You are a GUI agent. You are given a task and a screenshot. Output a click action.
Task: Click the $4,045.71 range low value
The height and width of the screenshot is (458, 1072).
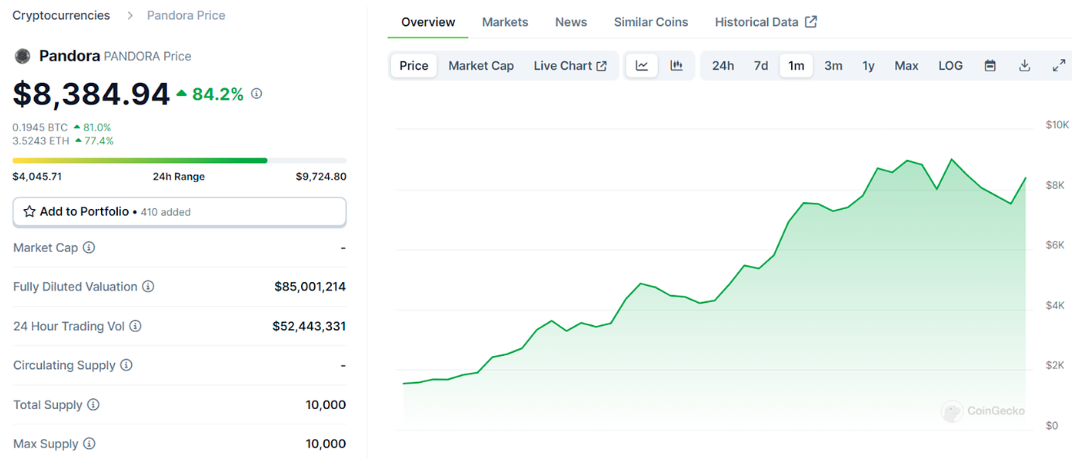tap(37, 176)
